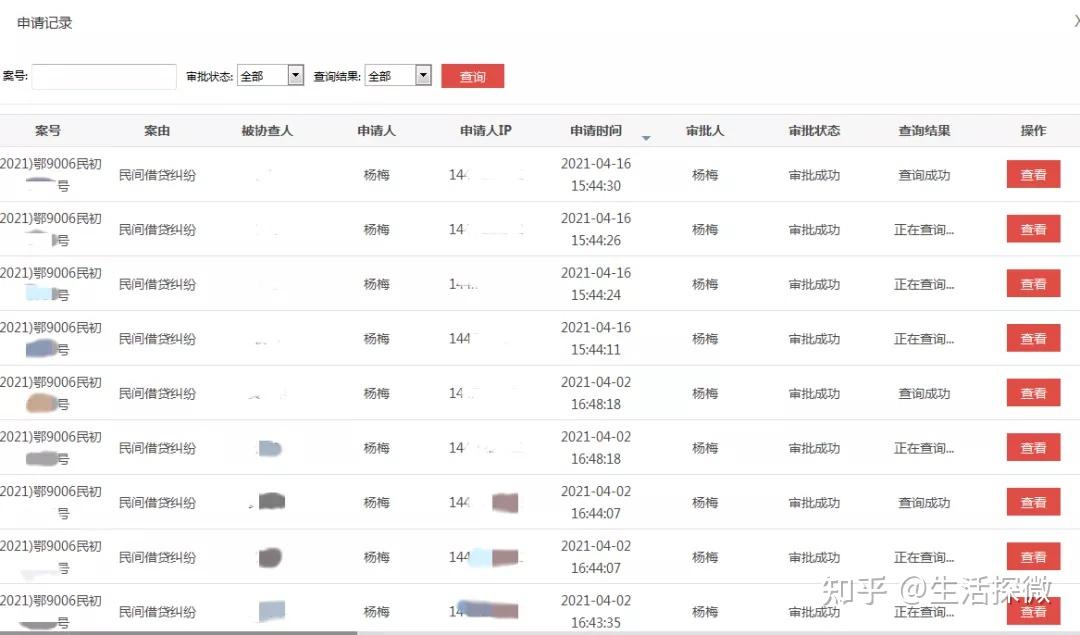Select the timestamp 2021-04-16 15:44:24
This screenshot has width=1080, height=635.
[x=596, y=284]
